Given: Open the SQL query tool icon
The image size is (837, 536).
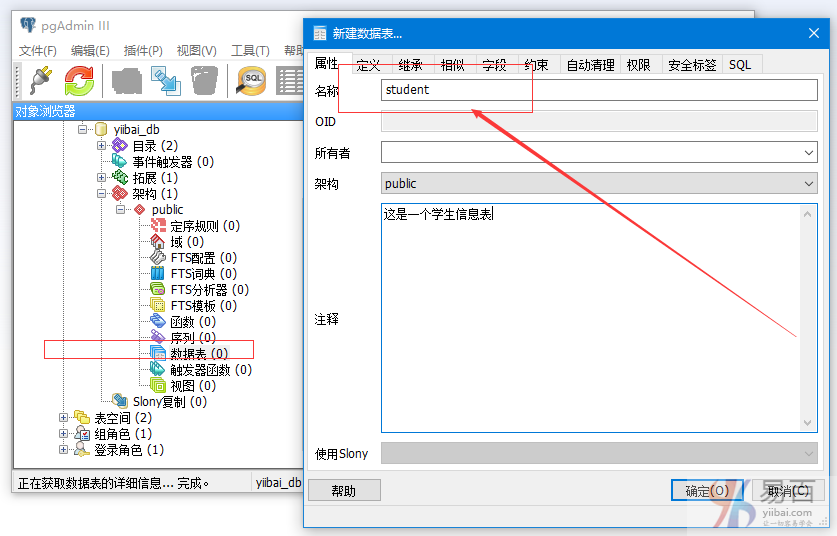Looking at the screenshot, I should 250,81.
